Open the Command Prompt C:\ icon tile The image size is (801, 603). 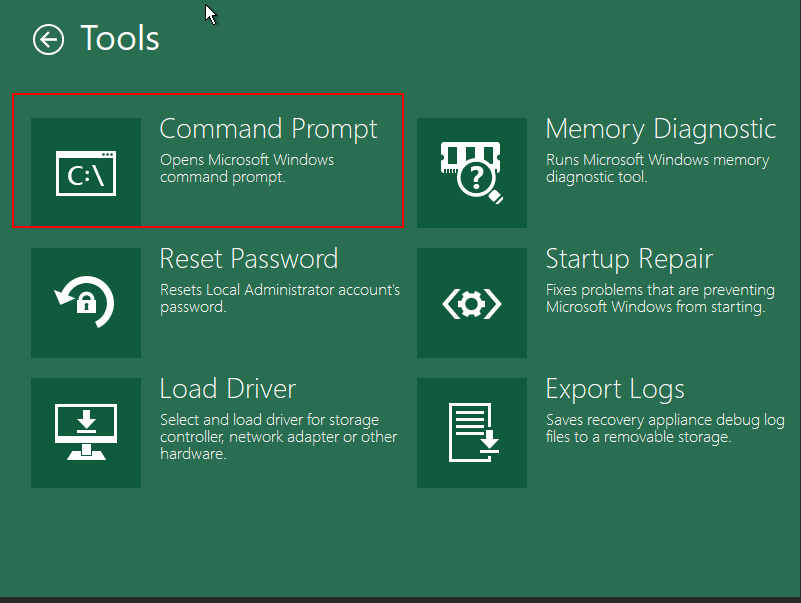pyautogui.click(x=86, y=173)
